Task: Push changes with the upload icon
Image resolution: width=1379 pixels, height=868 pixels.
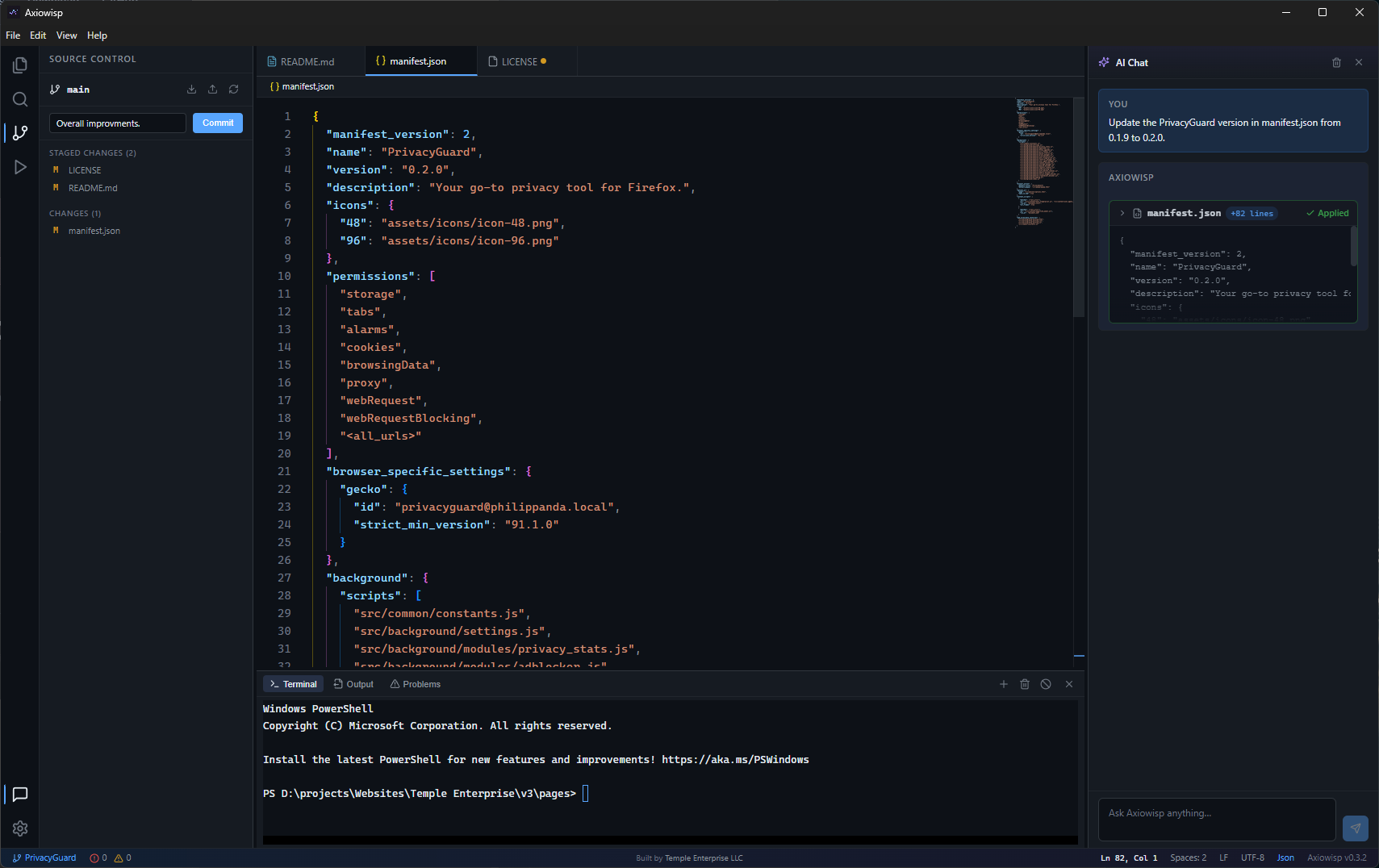Action: [212, 89]
